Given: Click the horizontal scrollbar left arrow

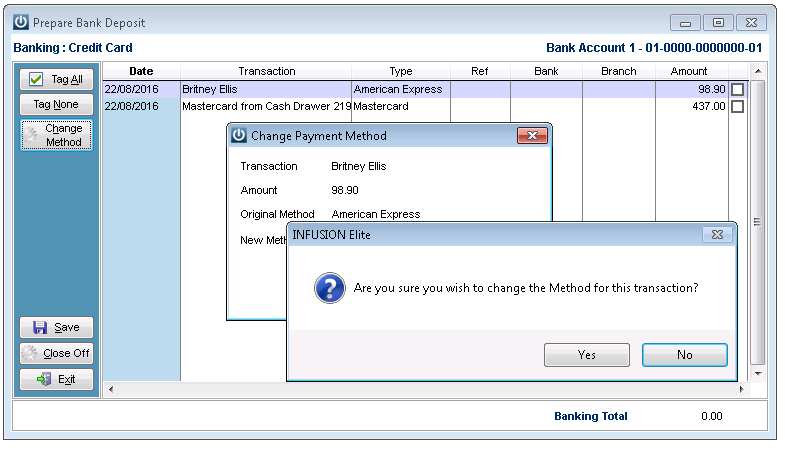Looking at the screenshot, I should 111,389.
